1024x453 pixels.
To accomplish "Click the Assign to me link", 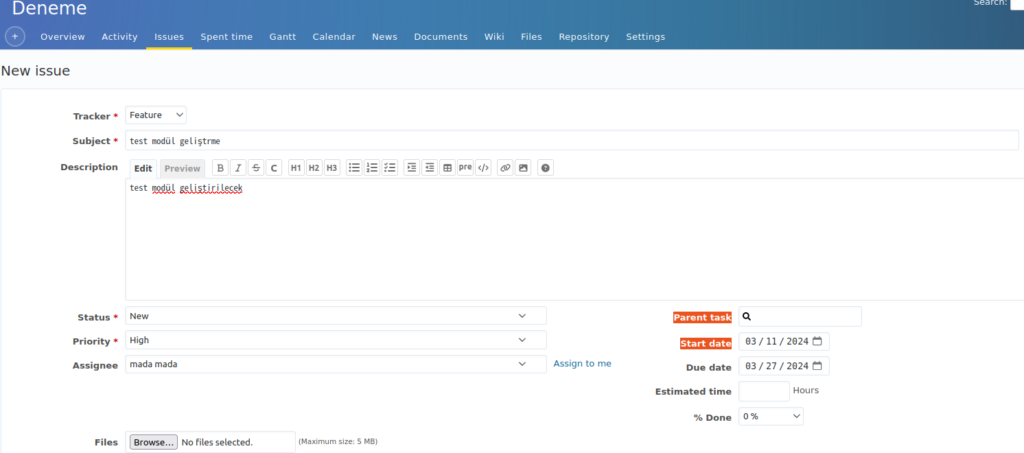I will pyautogui.click(x=582, y=364).
